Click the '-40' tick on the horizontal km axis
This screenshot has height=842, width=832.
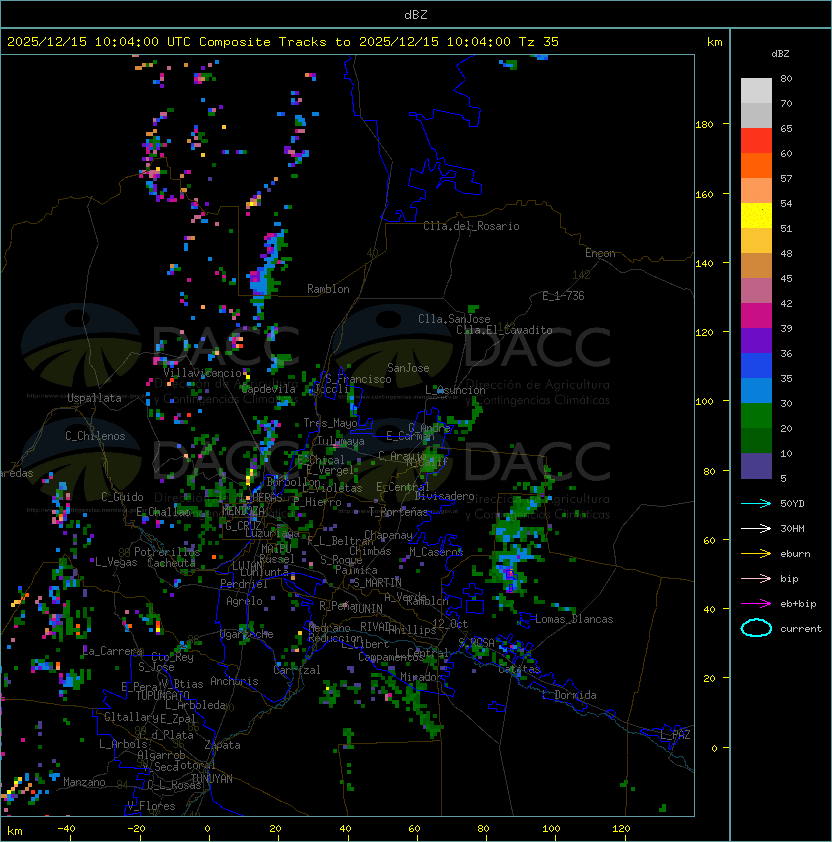tap(66, 829)
